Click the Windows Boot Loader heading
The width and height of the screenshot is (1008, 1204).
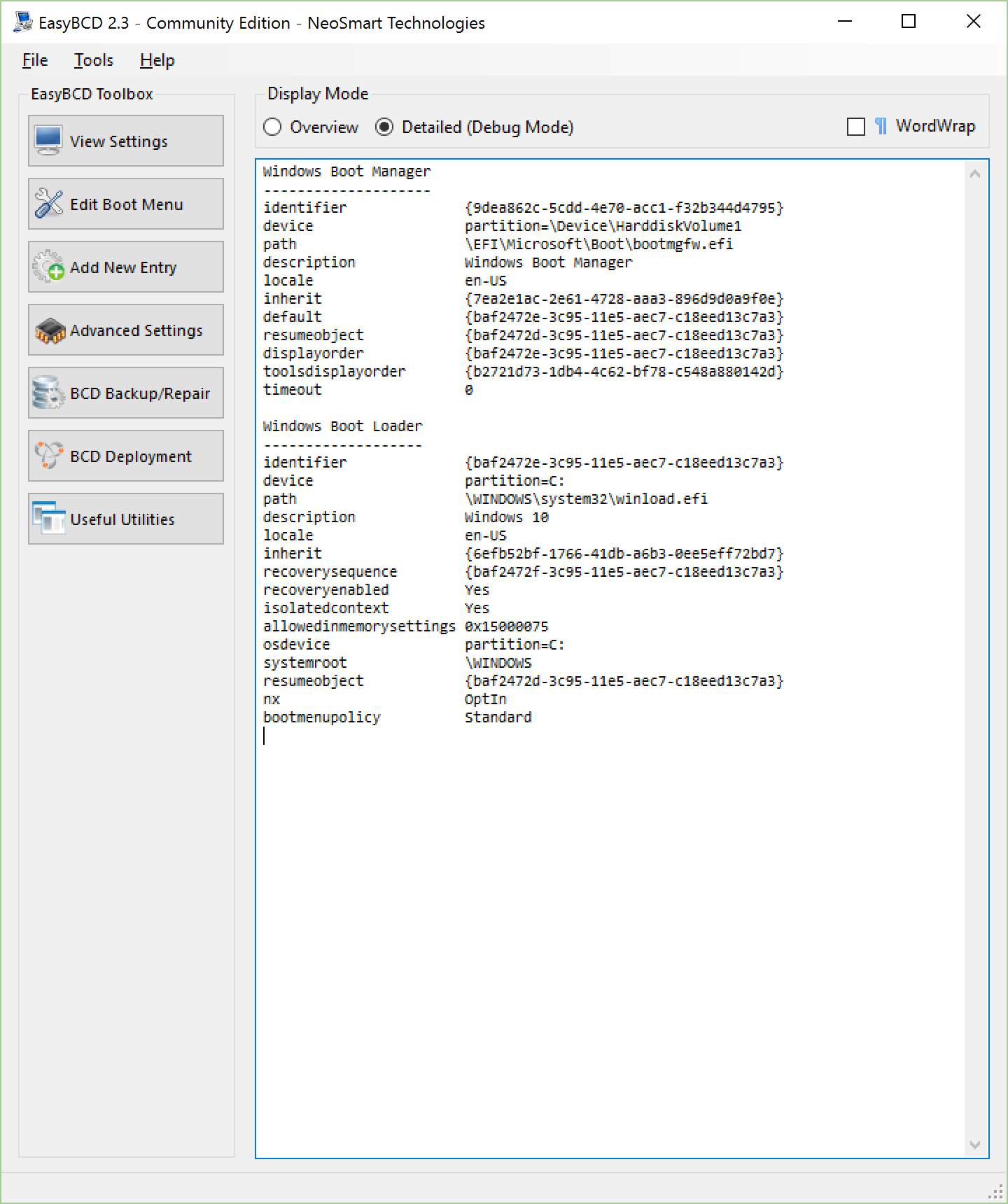coord(343,426)
